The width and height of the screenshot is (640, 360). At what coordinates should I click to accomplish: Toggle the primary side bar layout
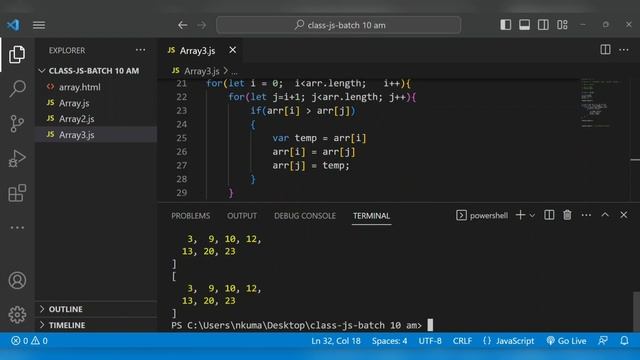pos(505,25)
